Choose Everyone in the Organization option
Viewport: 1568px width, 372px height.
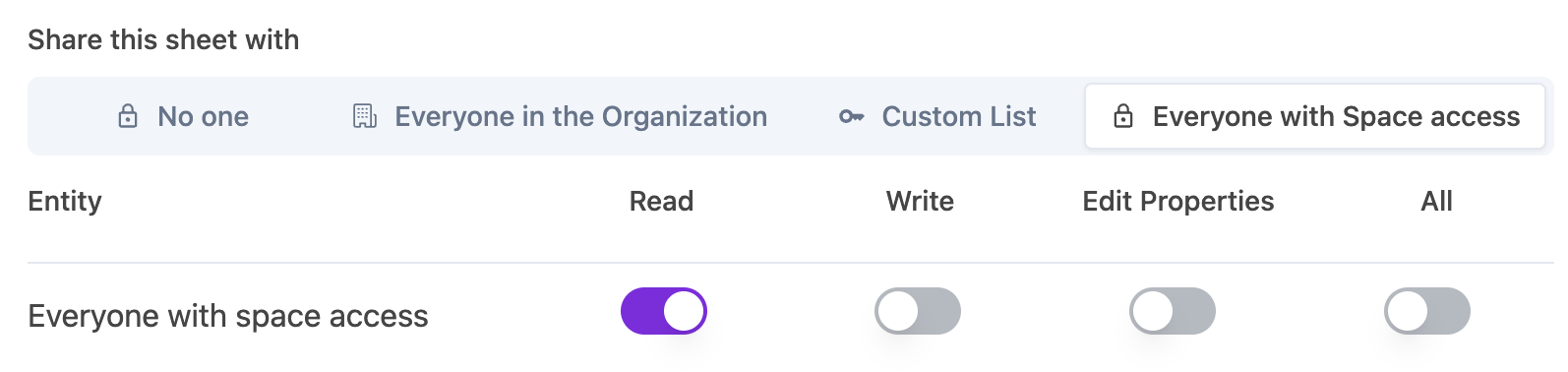click(x=560, y=116)
